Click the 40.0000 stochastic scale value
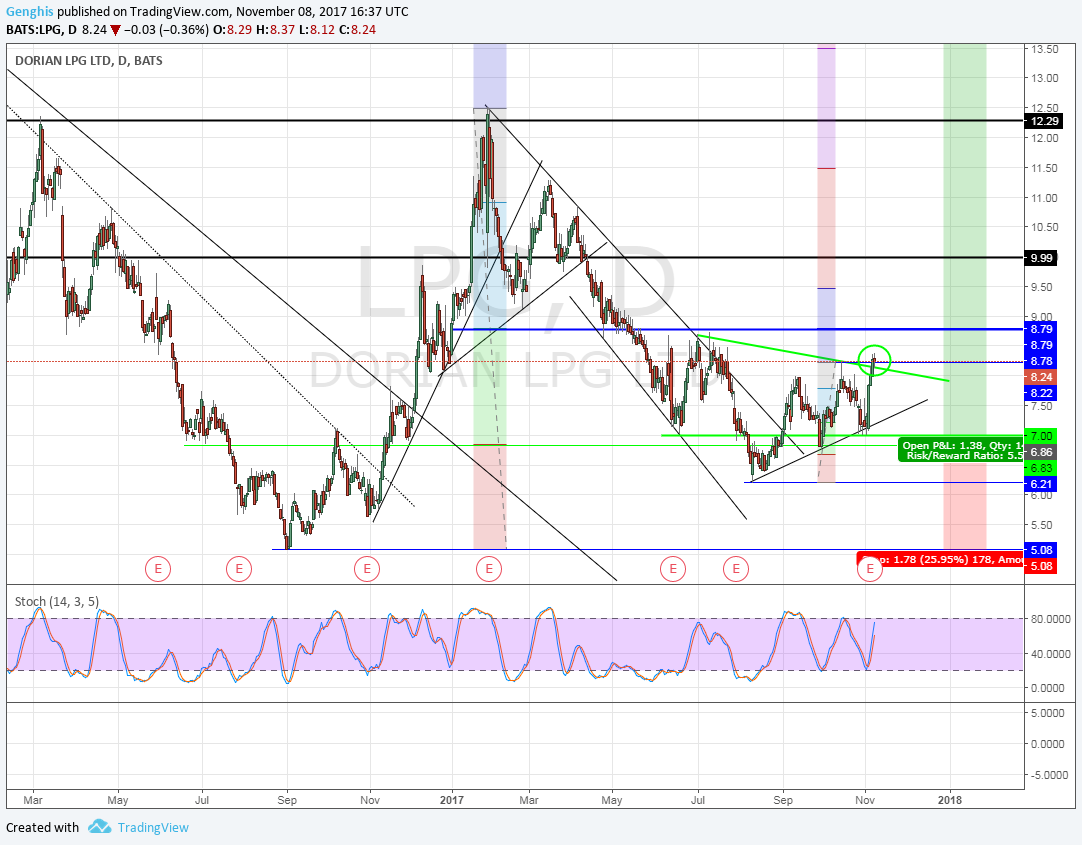Viewport: 1082px width, 845px height. pos(1051,653)
